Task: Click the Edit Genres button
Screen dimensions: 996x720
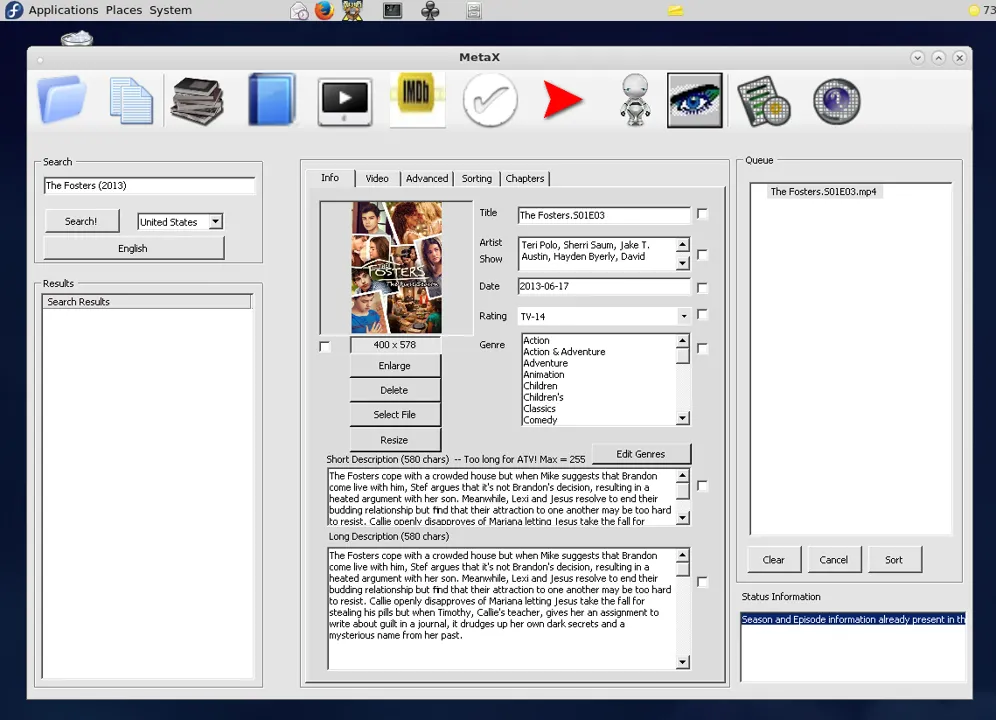Action: [x=641, y=454]
